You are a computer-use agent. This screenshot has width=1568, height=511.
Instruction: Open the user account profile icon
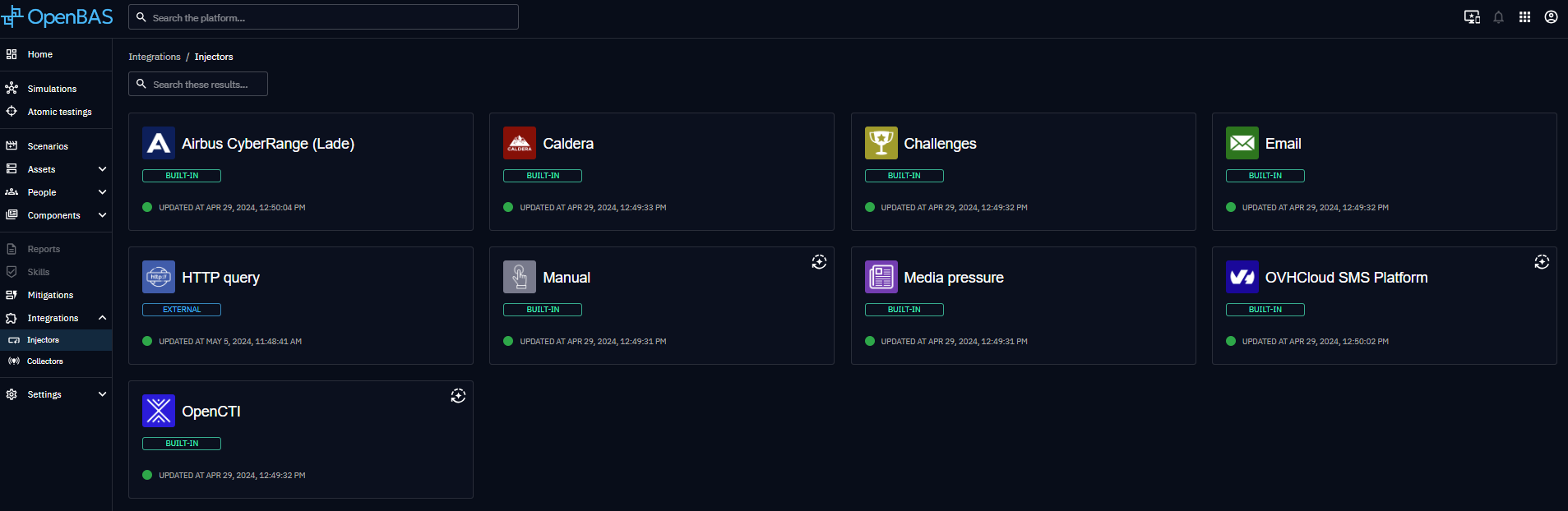click(1551, 17)
